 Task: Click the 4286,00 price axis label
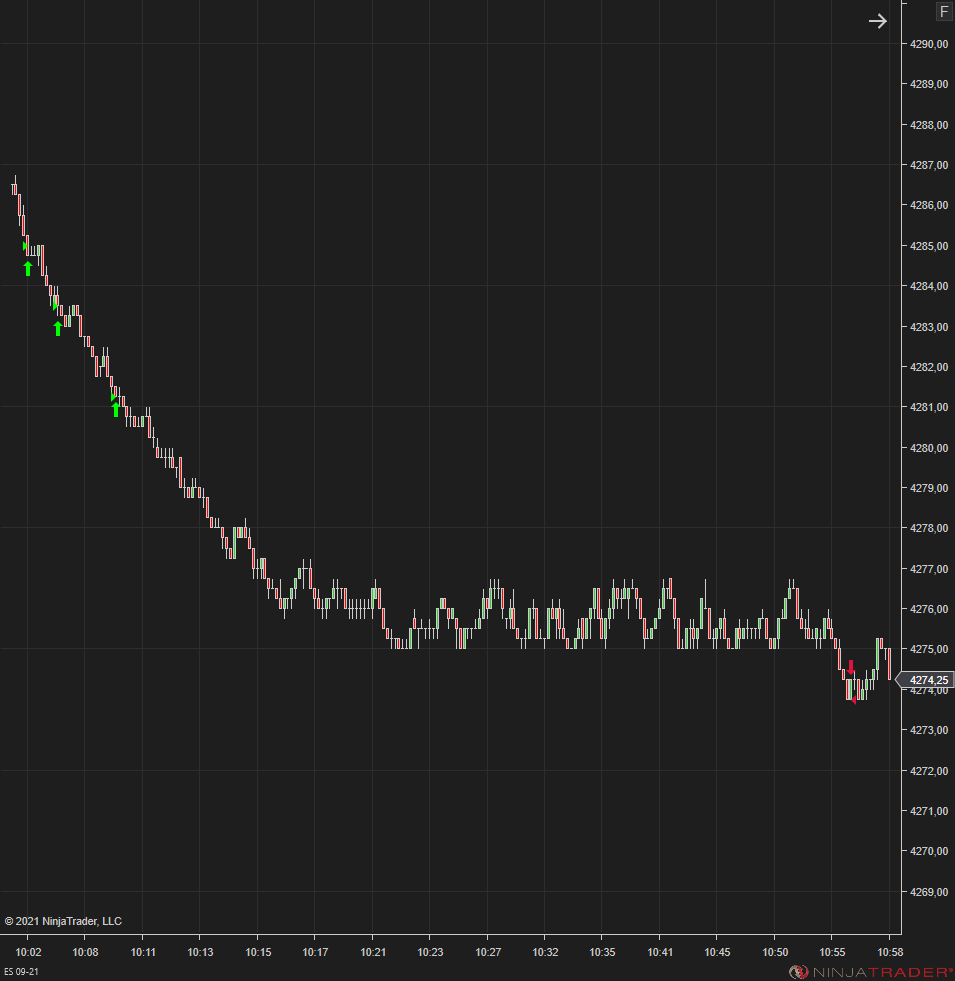929,205
